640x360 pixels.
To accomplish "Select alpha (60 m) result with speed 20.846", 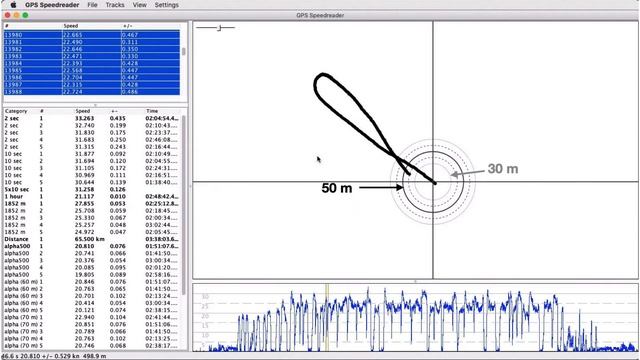I will [x=92, y=282].
